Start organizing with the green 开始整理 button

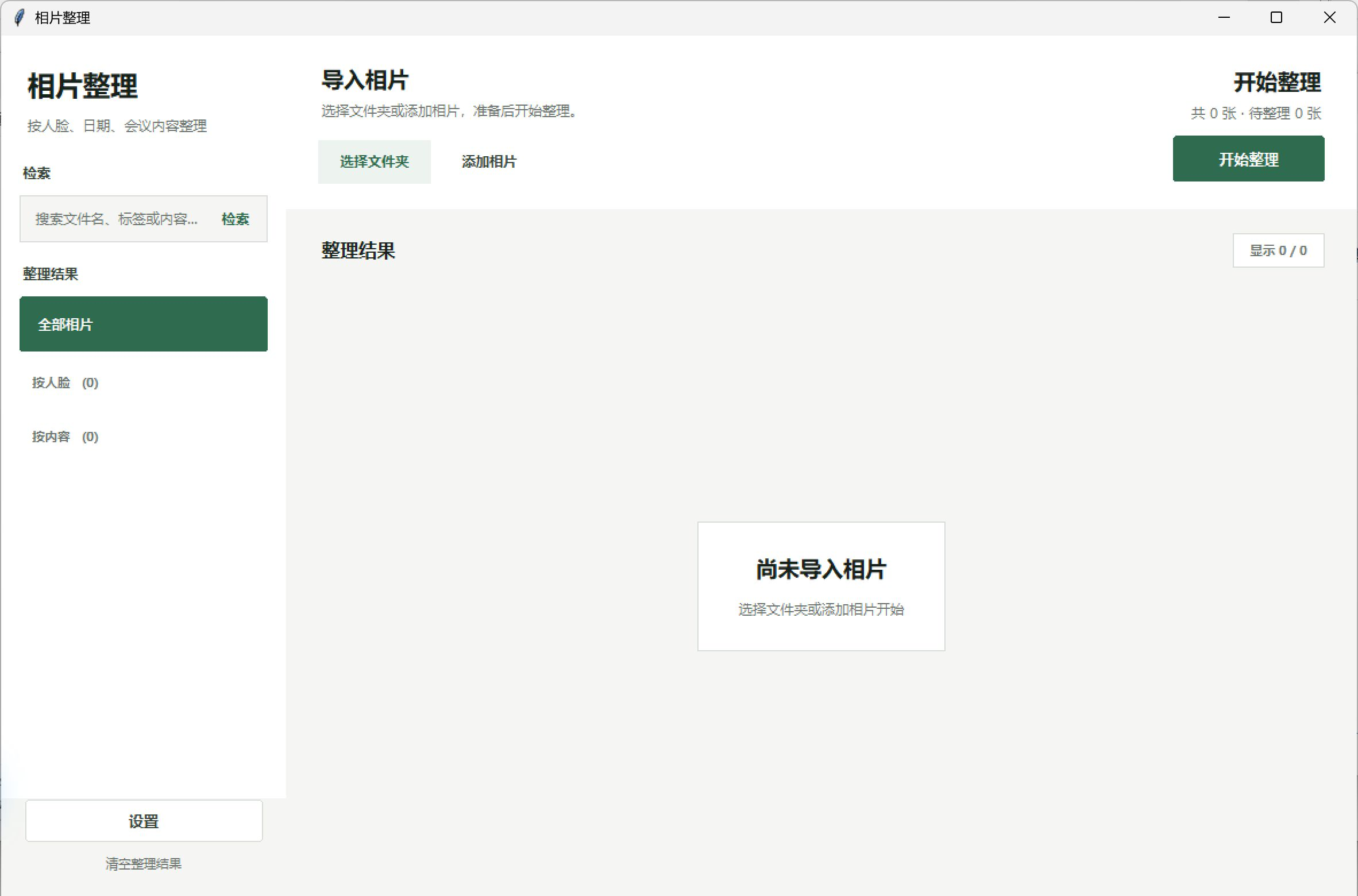[x=1248, y=159]
